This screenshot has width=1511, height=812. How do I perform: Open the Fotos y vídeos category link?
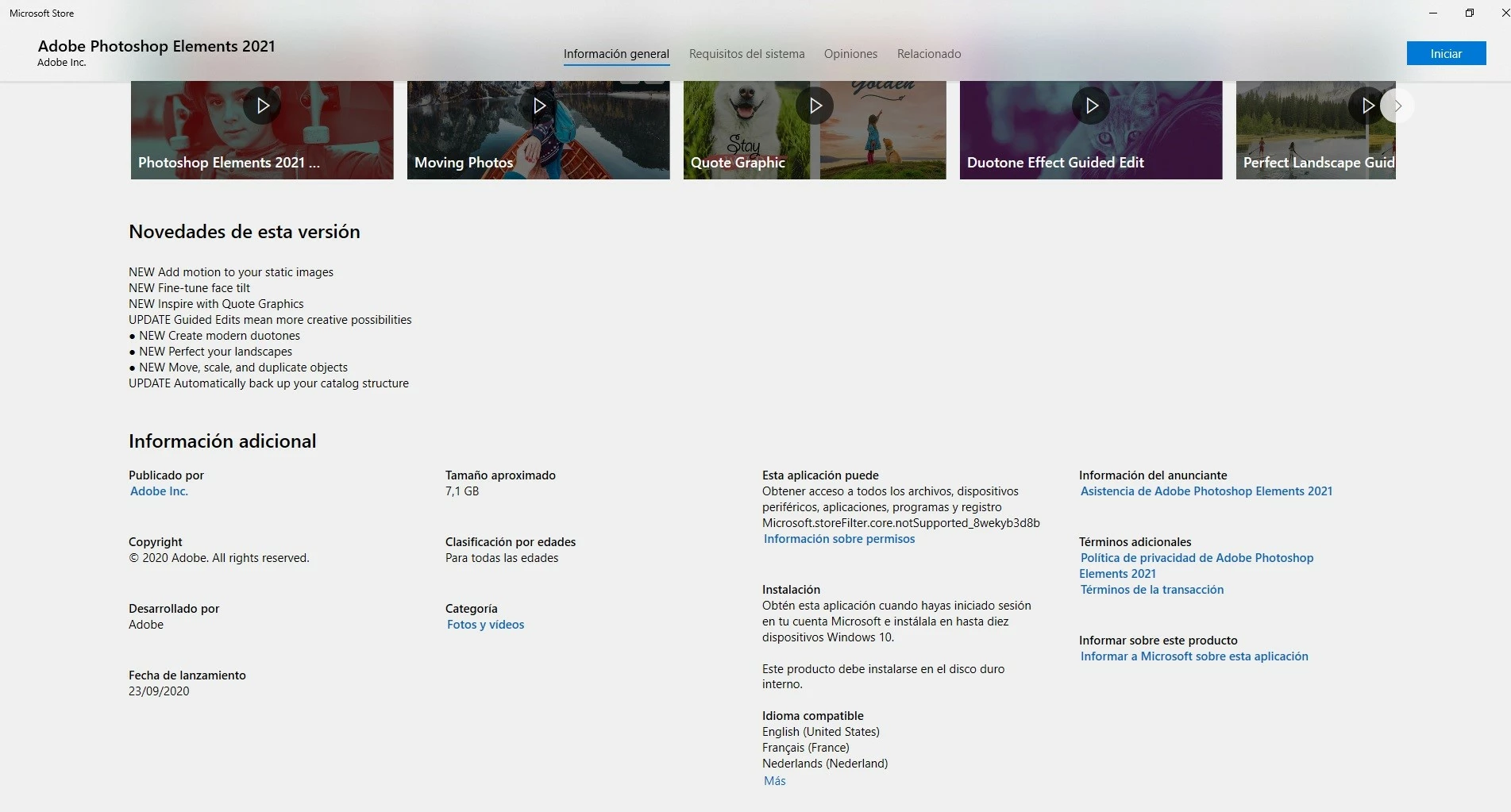click(x=485, y=625)
